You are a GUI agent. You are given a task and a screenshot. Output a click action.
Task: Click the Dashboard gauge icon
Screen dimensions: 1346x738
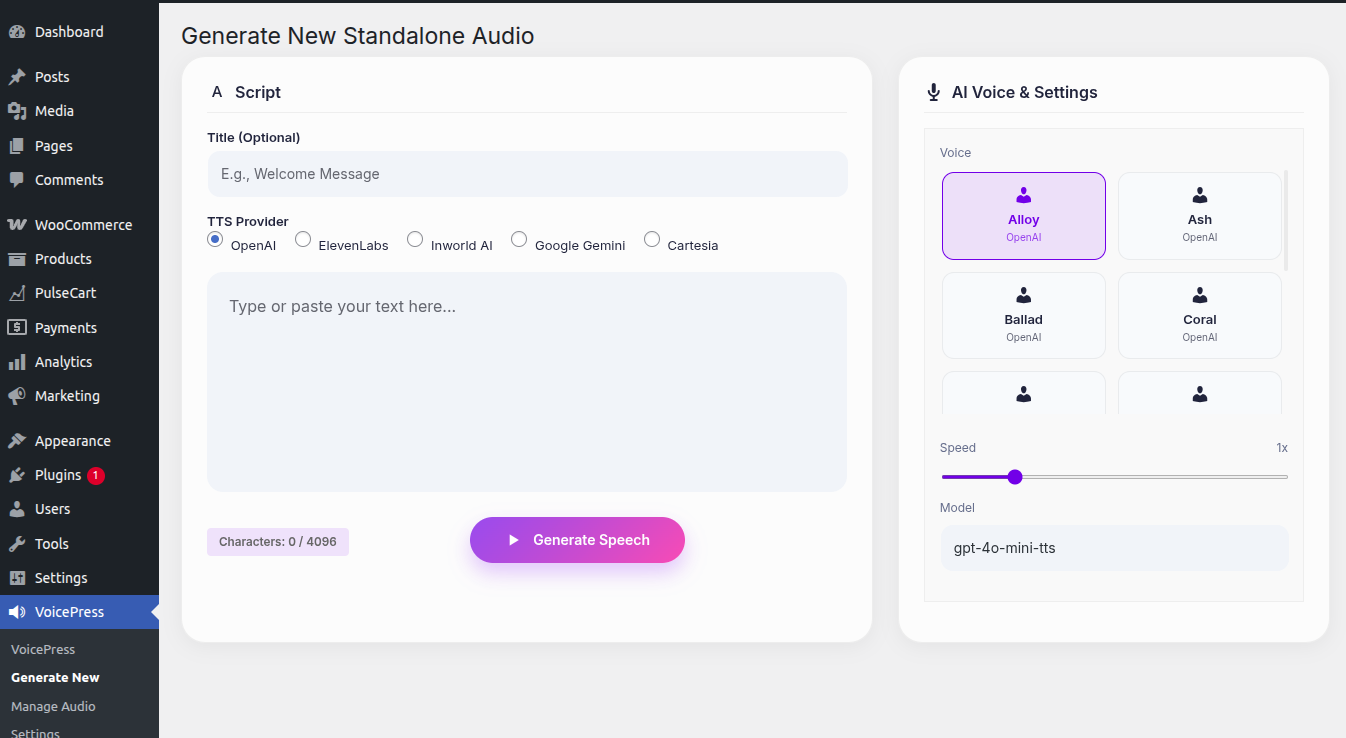pos(17,32)
